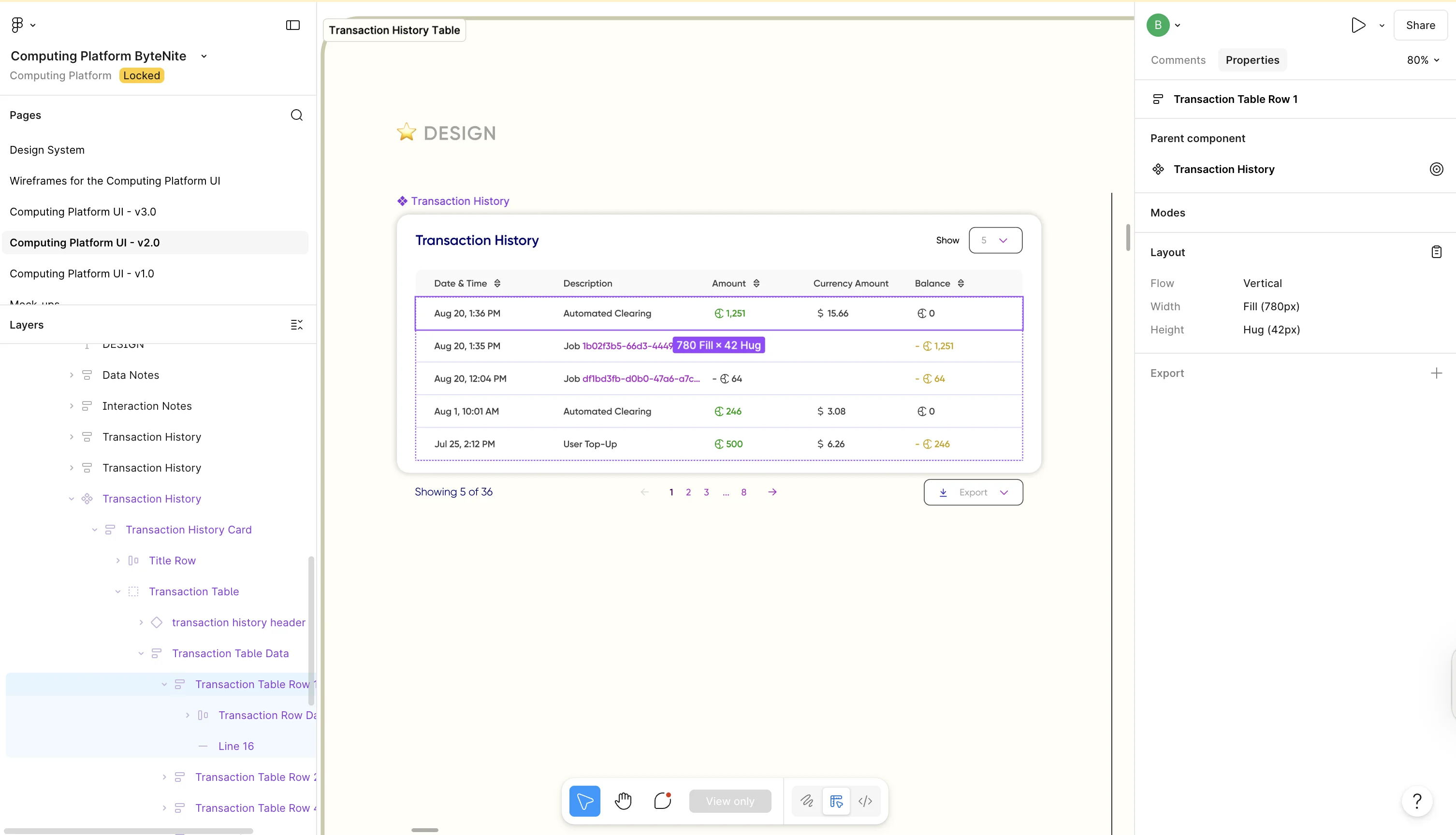Collapse the Transaction History Card layer

click(x=95, y=530)
